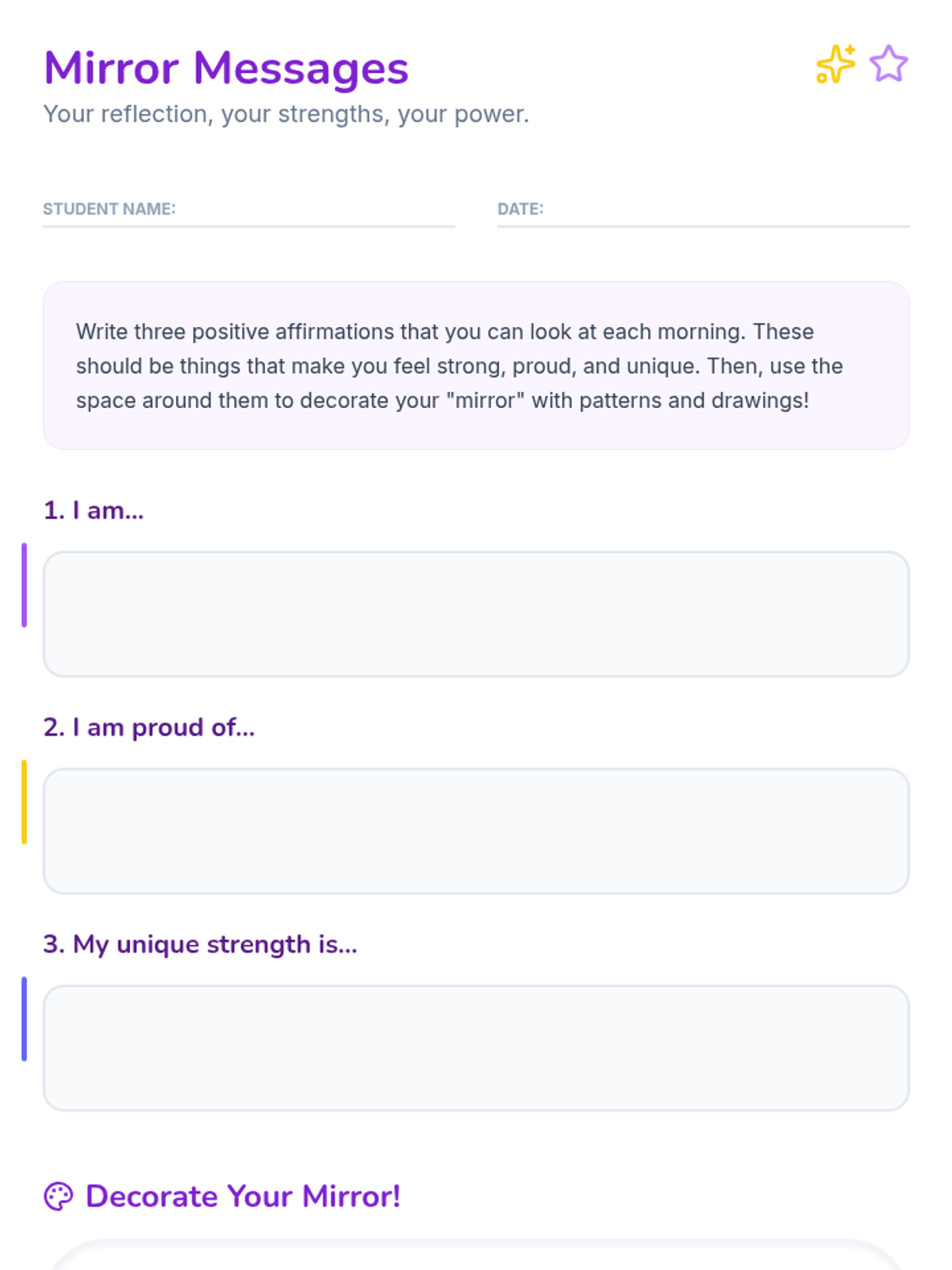This screenshot has width=952, height=1270.
Task: Click the "I am proud of..." answer box
Action: pyautogui.click(x=476, y=831)
